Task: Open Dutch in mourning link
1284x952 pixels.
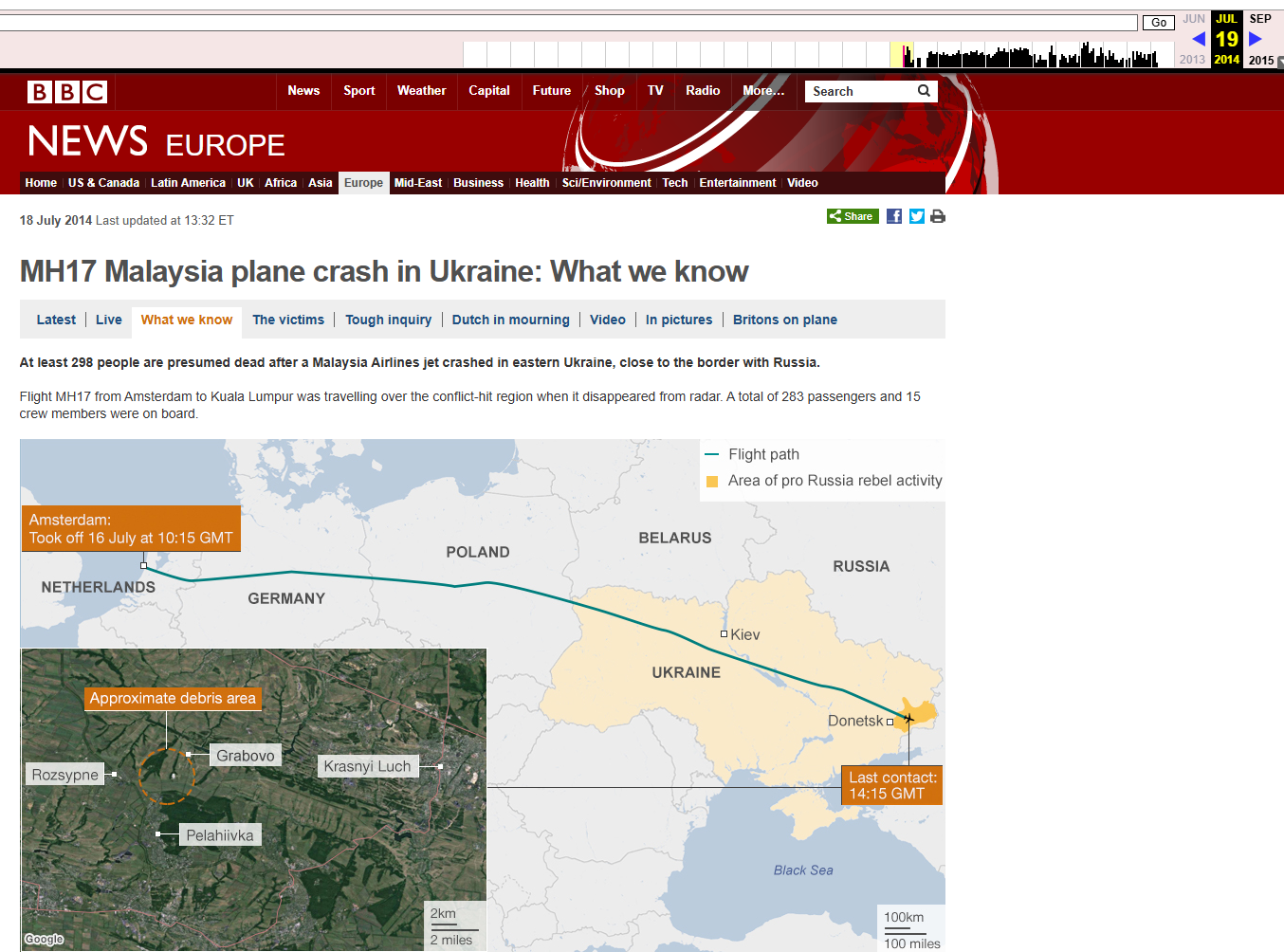Action: 511,320
